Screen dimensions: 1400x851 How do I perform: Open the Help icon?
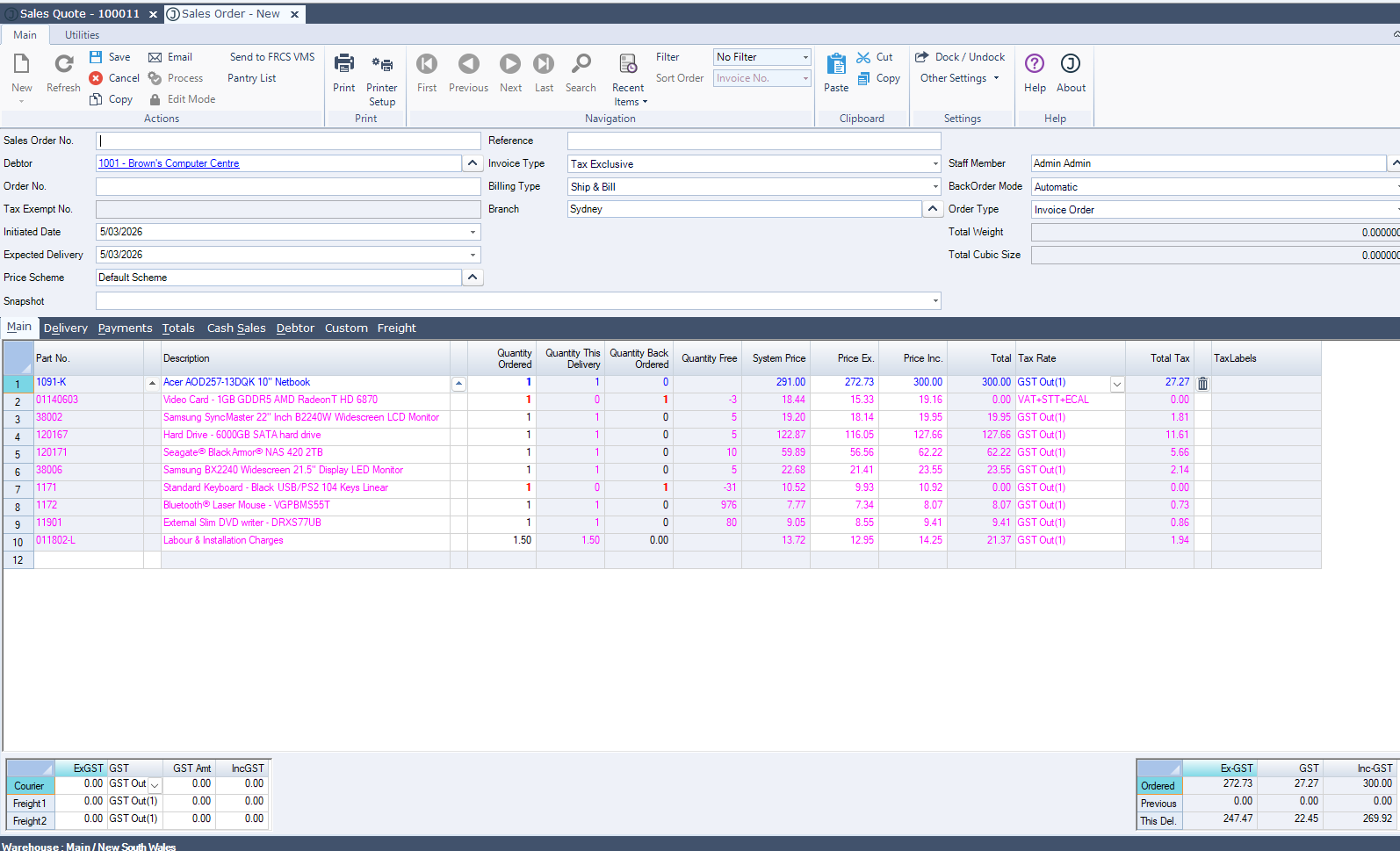pos(1035,64)
